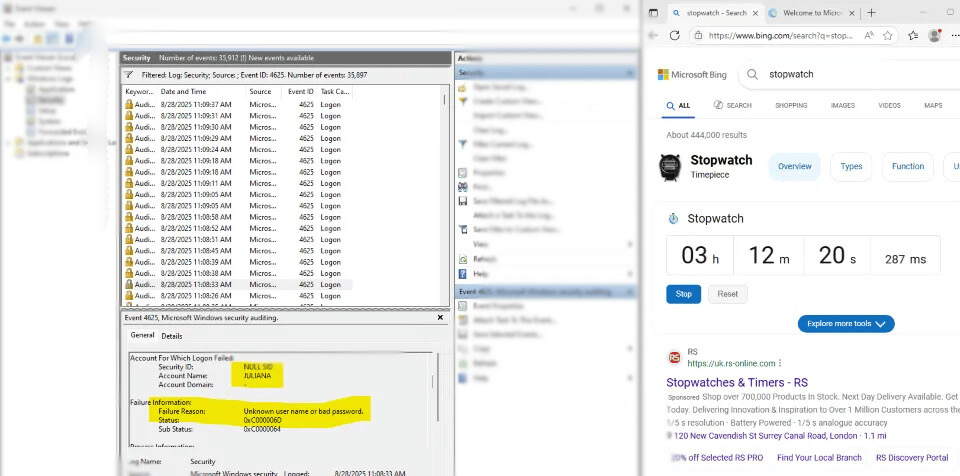The height and width of the screenshot is (476, 960).
Task: Click the Save Filtered Log File disk icon
Action: (x=463, y=201)
